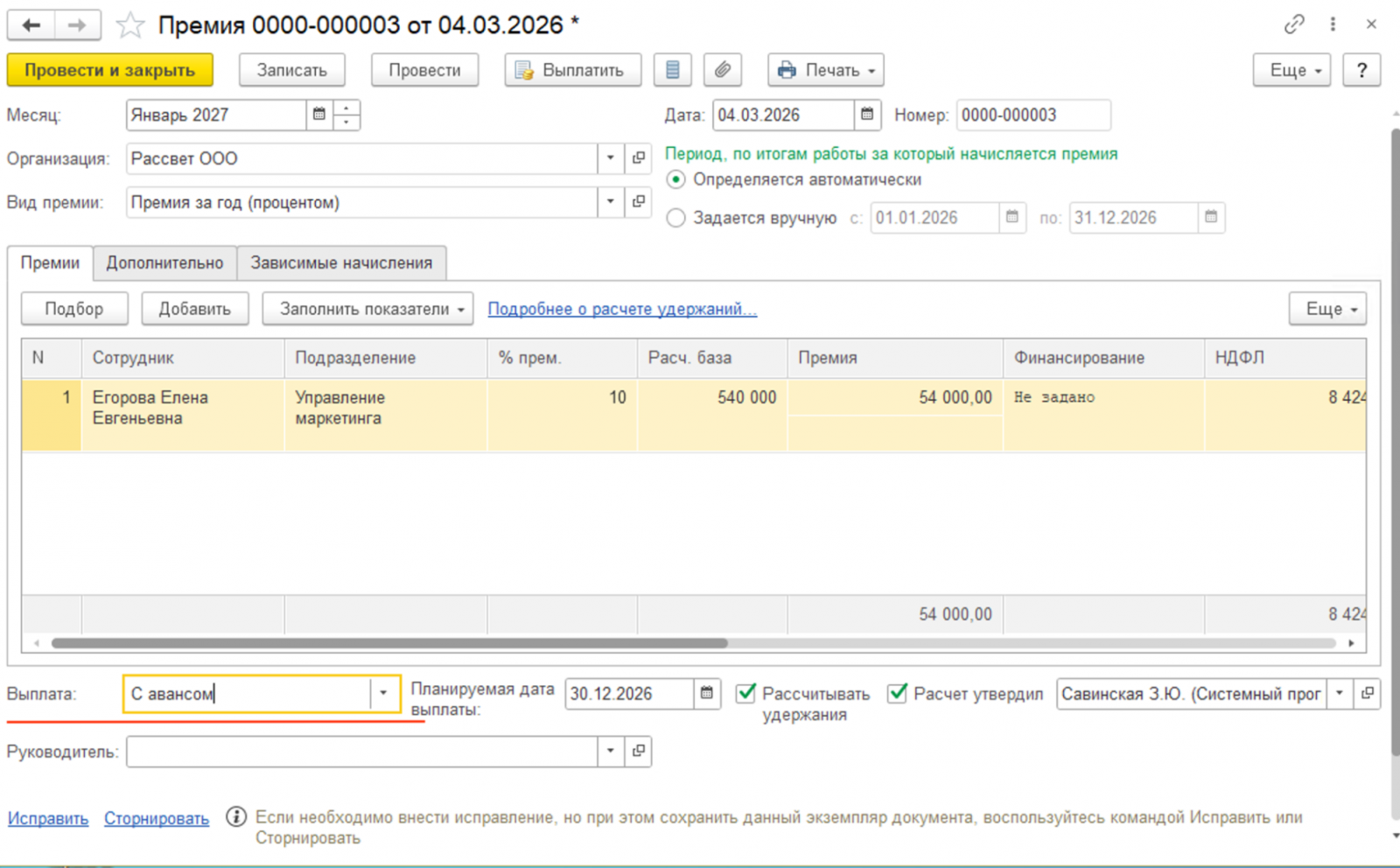1400x868 pixels.
Task: Open Зависимые начисления tab
Action: point(341,263)
